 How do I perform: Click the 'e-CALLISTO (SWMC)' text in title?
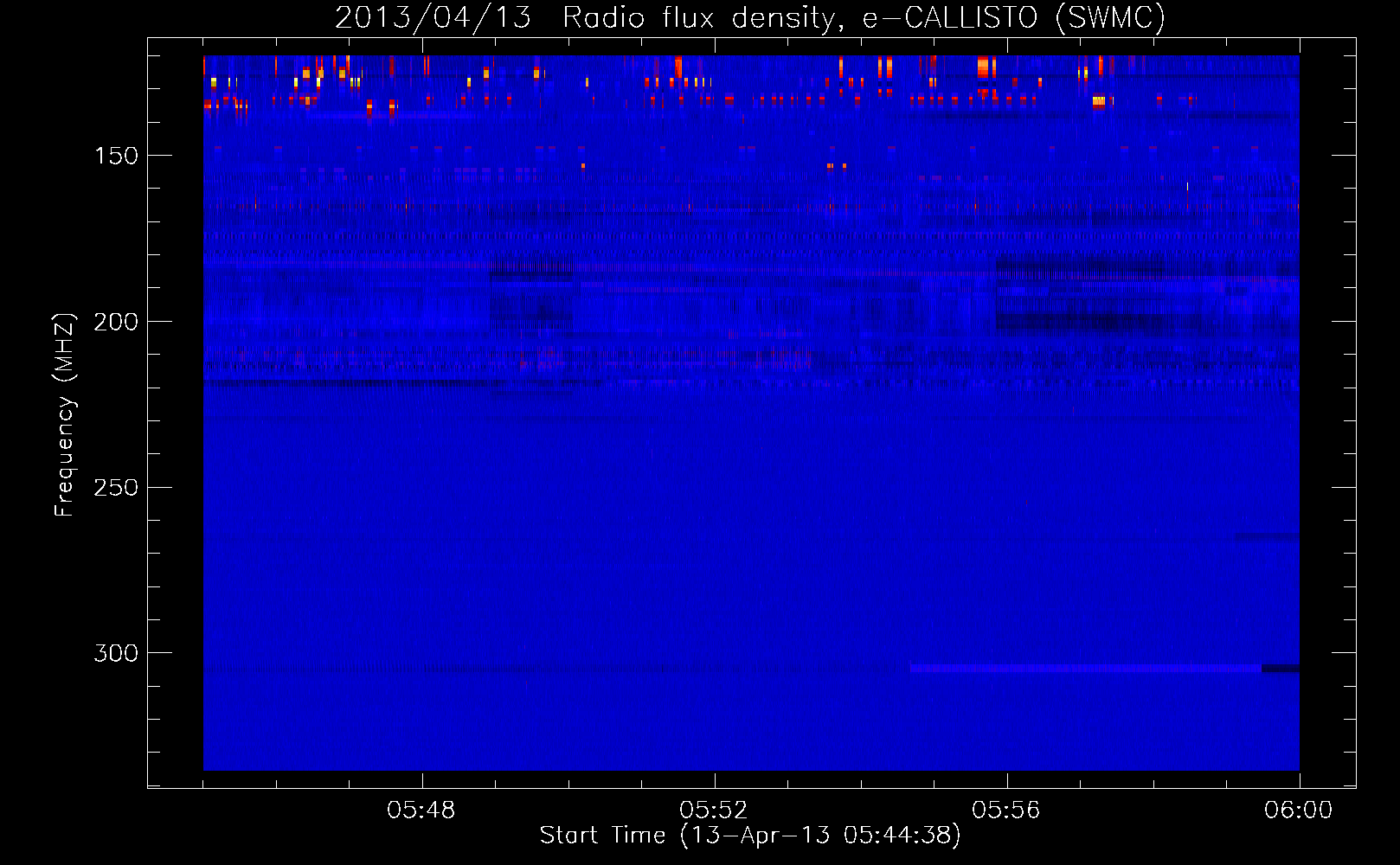pos(1014,17)
